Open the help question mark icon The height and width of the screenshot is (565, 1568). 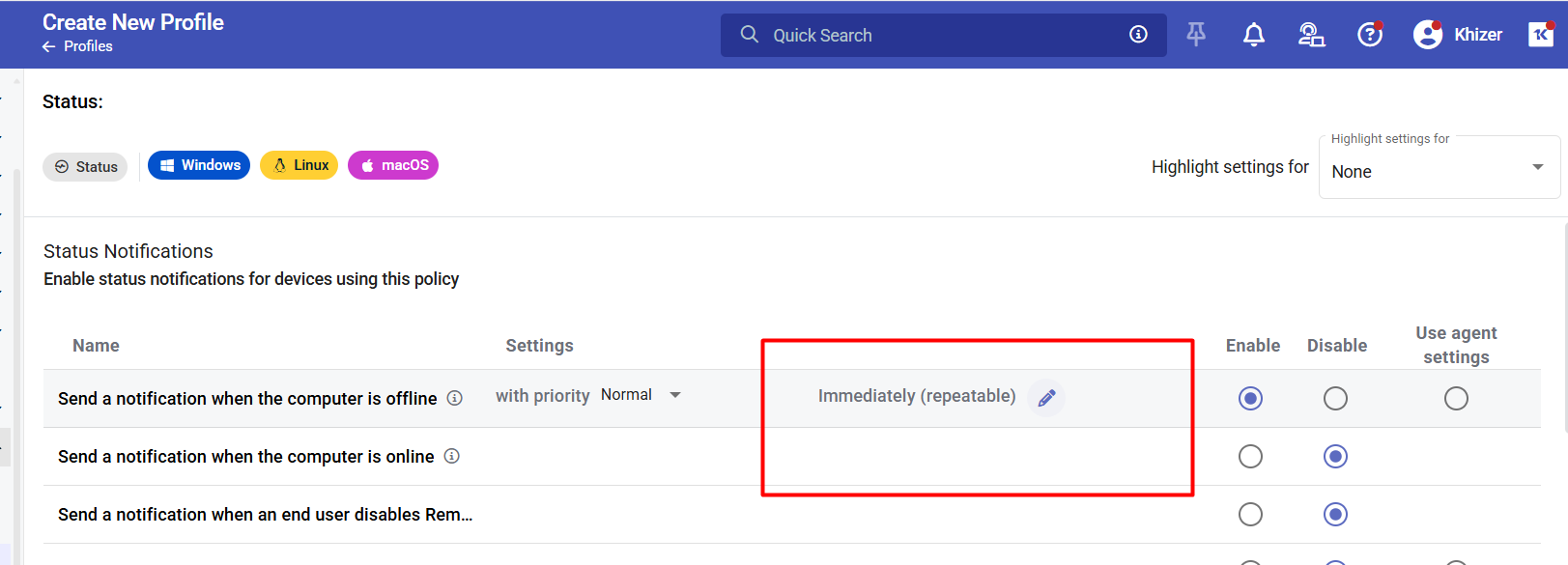1369,35
